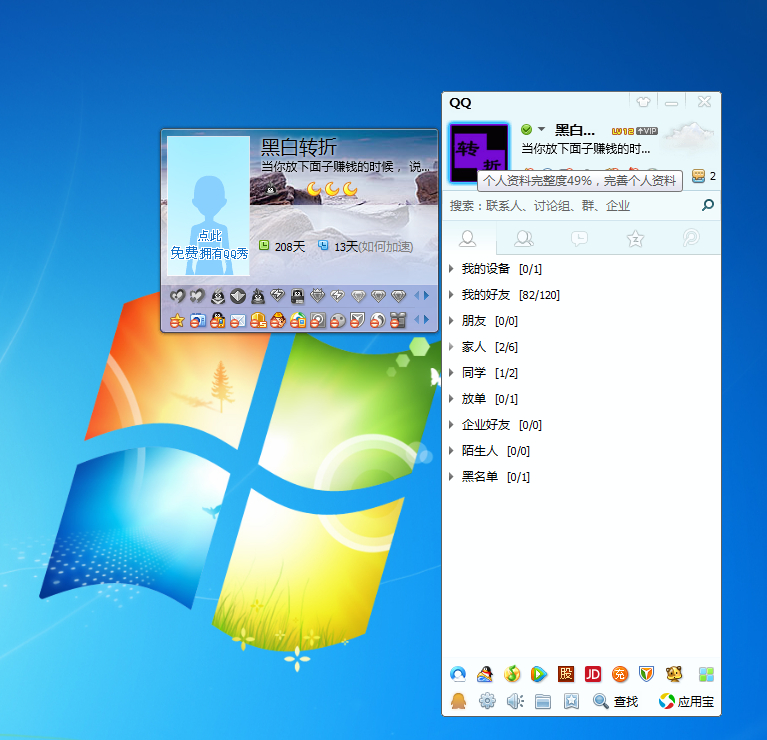Expand 家人 [2/6] group

[x=581, y=347]
